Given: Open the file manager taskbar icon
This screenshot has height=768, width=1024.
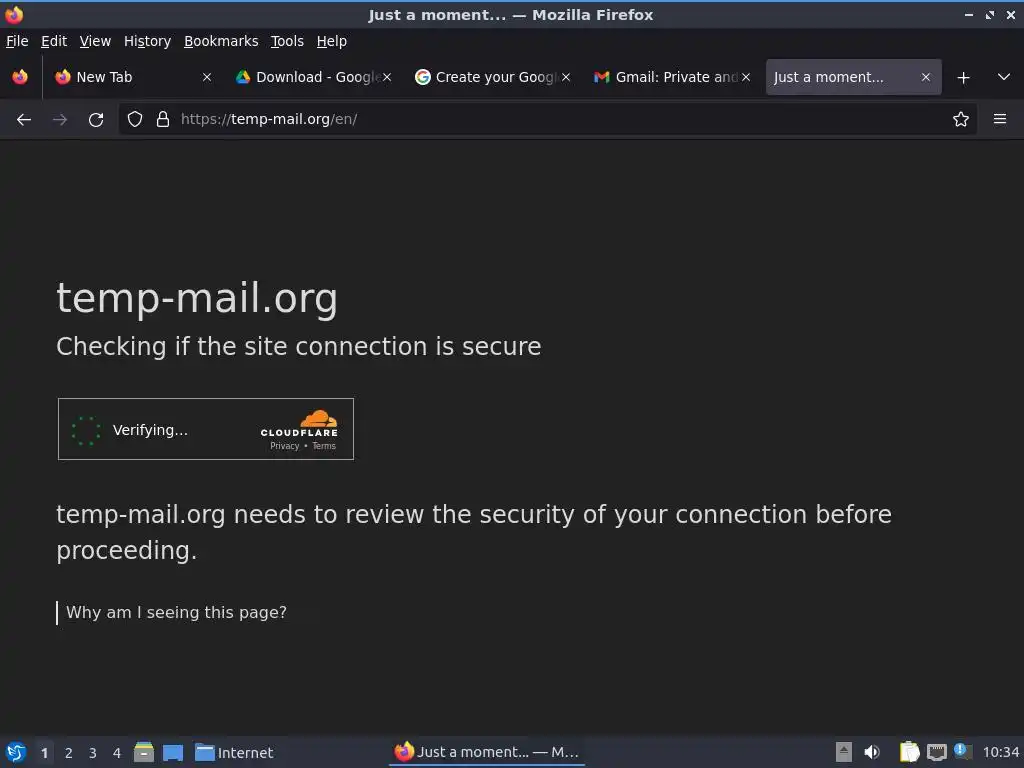Looking at the screenshot, I should (x=144, y=752).
